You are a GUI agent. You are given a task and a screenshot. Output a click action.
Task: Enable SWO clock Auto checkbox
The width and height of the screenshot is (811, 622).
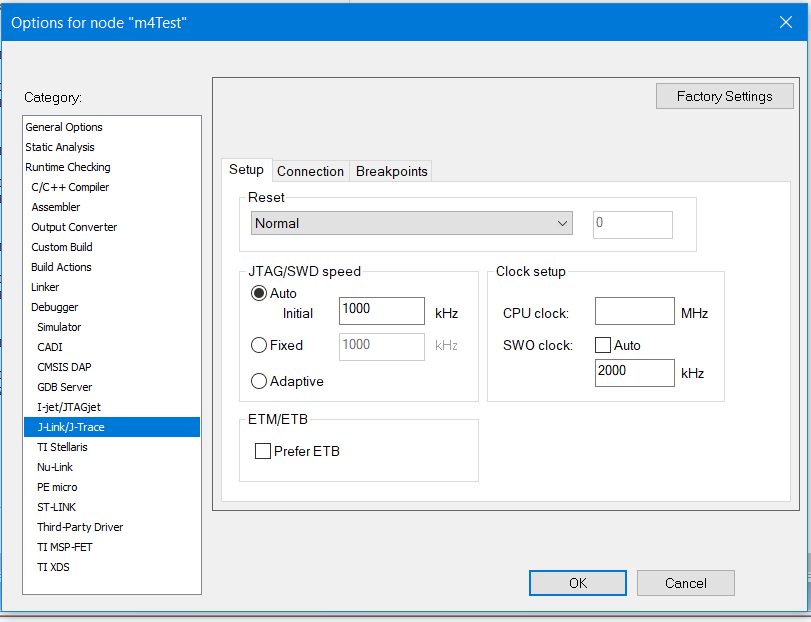603,346
